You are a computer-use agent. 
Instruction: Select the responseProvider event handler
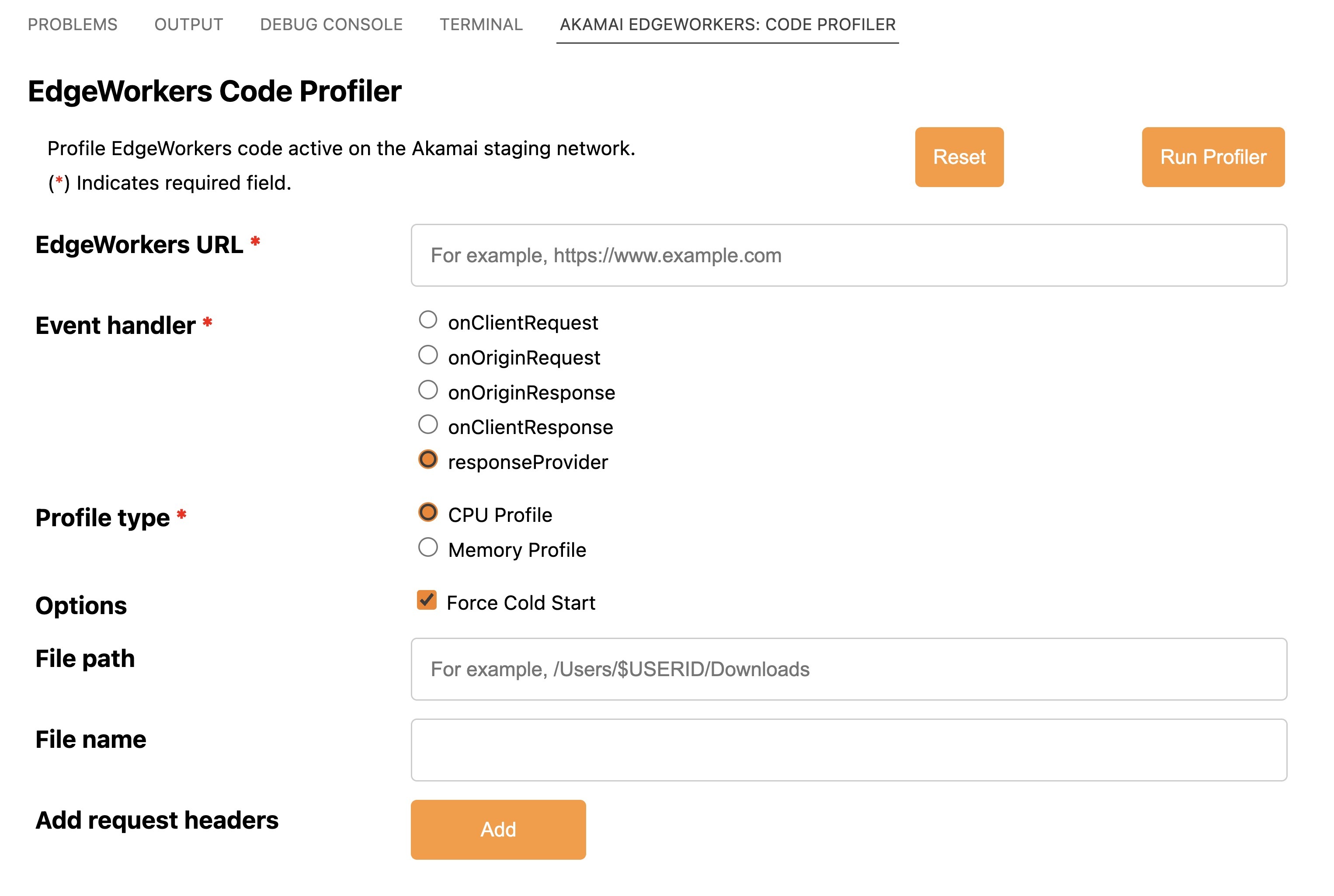[428, 459]
